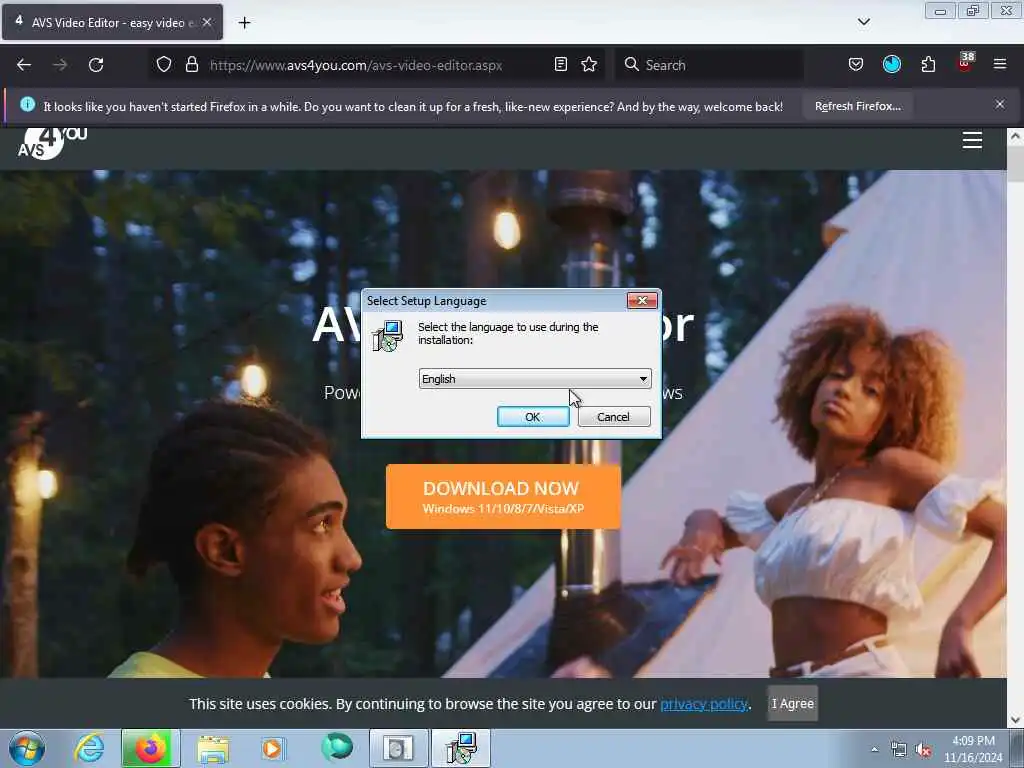
Task: Click the green globe browser taskbar icon
Action: pyautogui.click(x=336, y=747)
